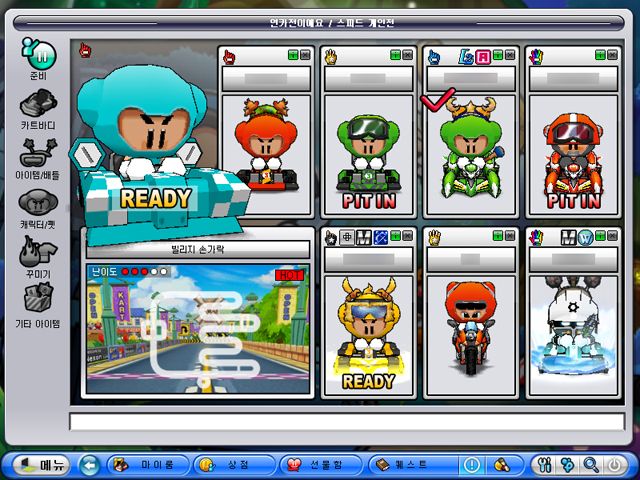Select the 빌리지 손가락 track name bar
The height and width of the screenshot is (480, 640).
pyautogui.click(x=198, y=249)
